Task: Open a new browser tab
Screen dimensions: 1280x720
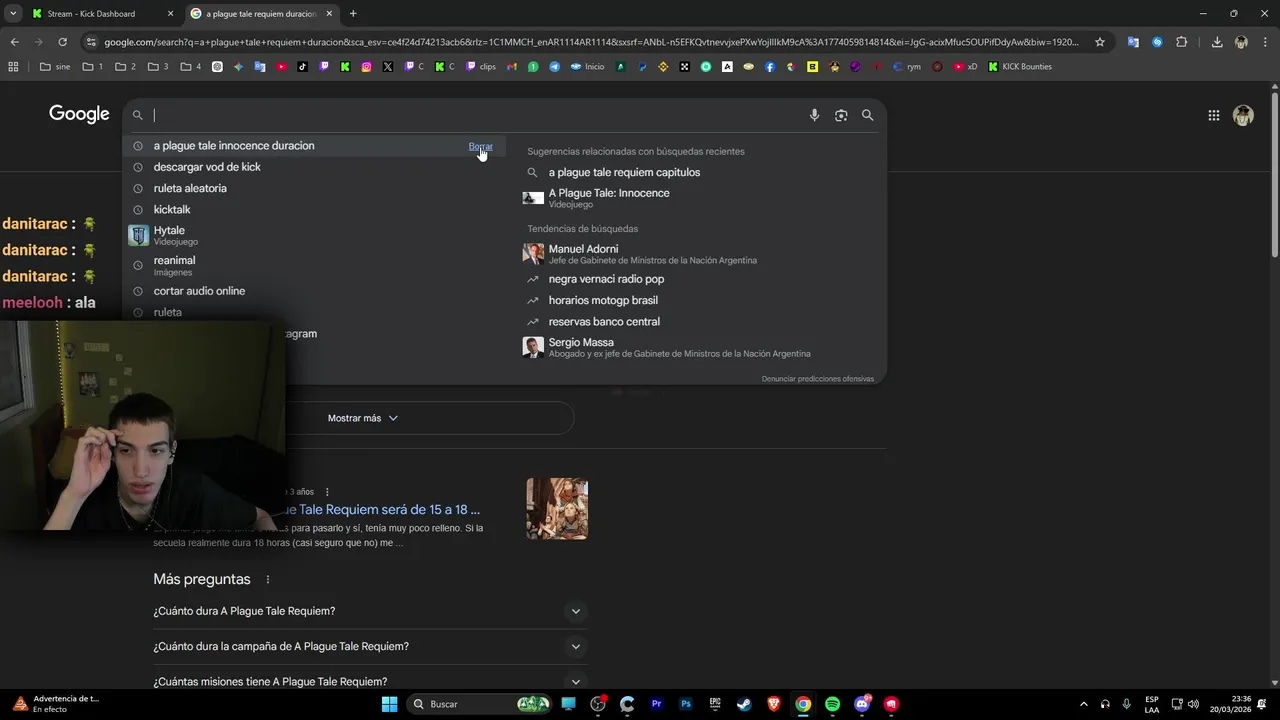Action: coord(353,14)
